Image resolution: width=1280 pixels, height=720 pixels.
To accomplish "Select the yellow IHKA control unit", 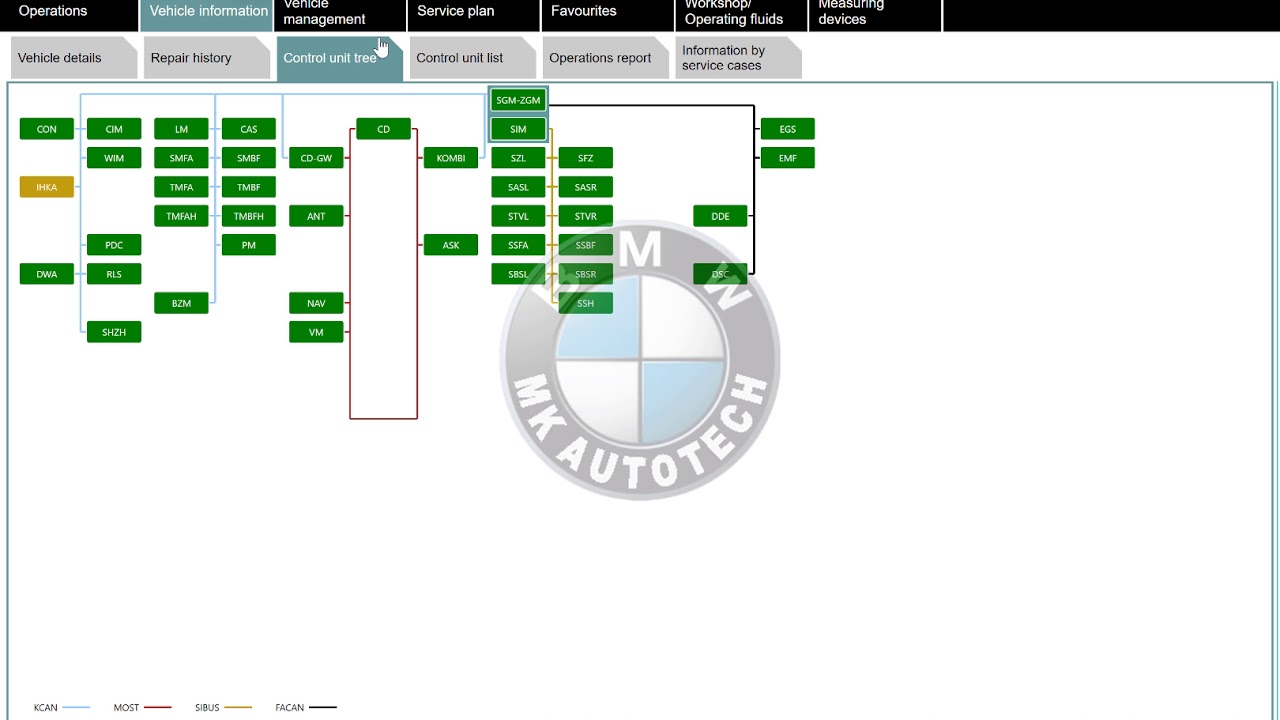I will (x=47, y=187).
